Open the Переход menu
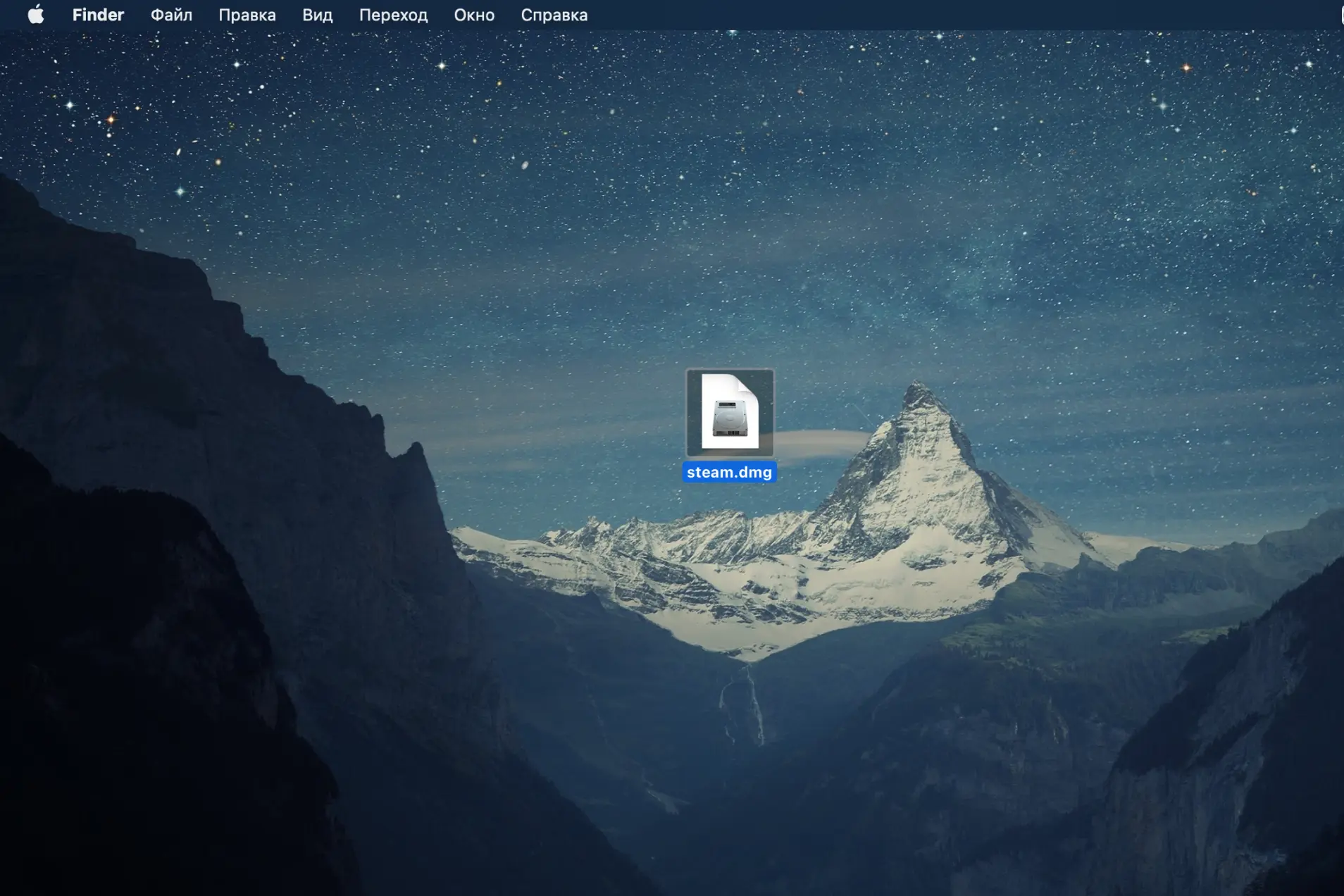The height and width of the screenshot is (896, 1344). pyautogui.click(x=393, y=15)
